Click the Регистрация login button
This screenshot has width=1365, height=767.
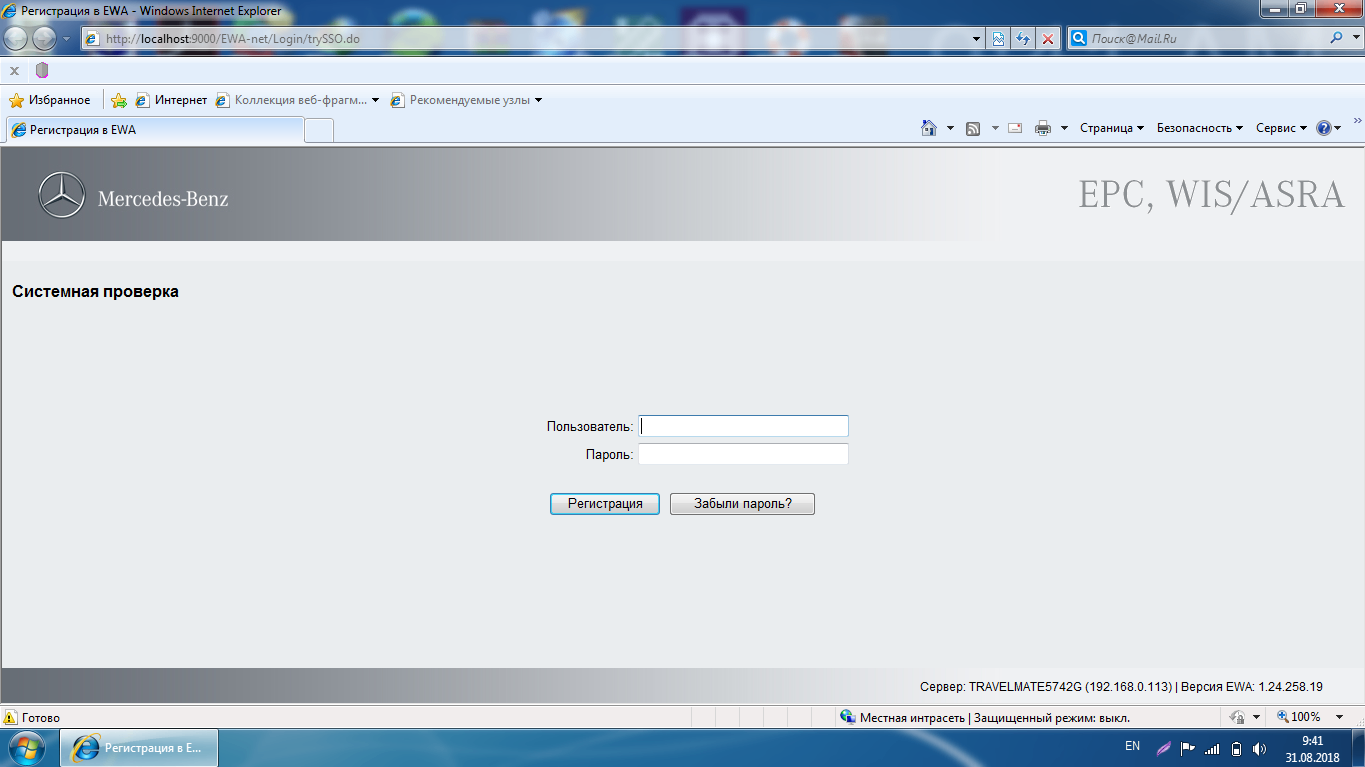point(605,504)
